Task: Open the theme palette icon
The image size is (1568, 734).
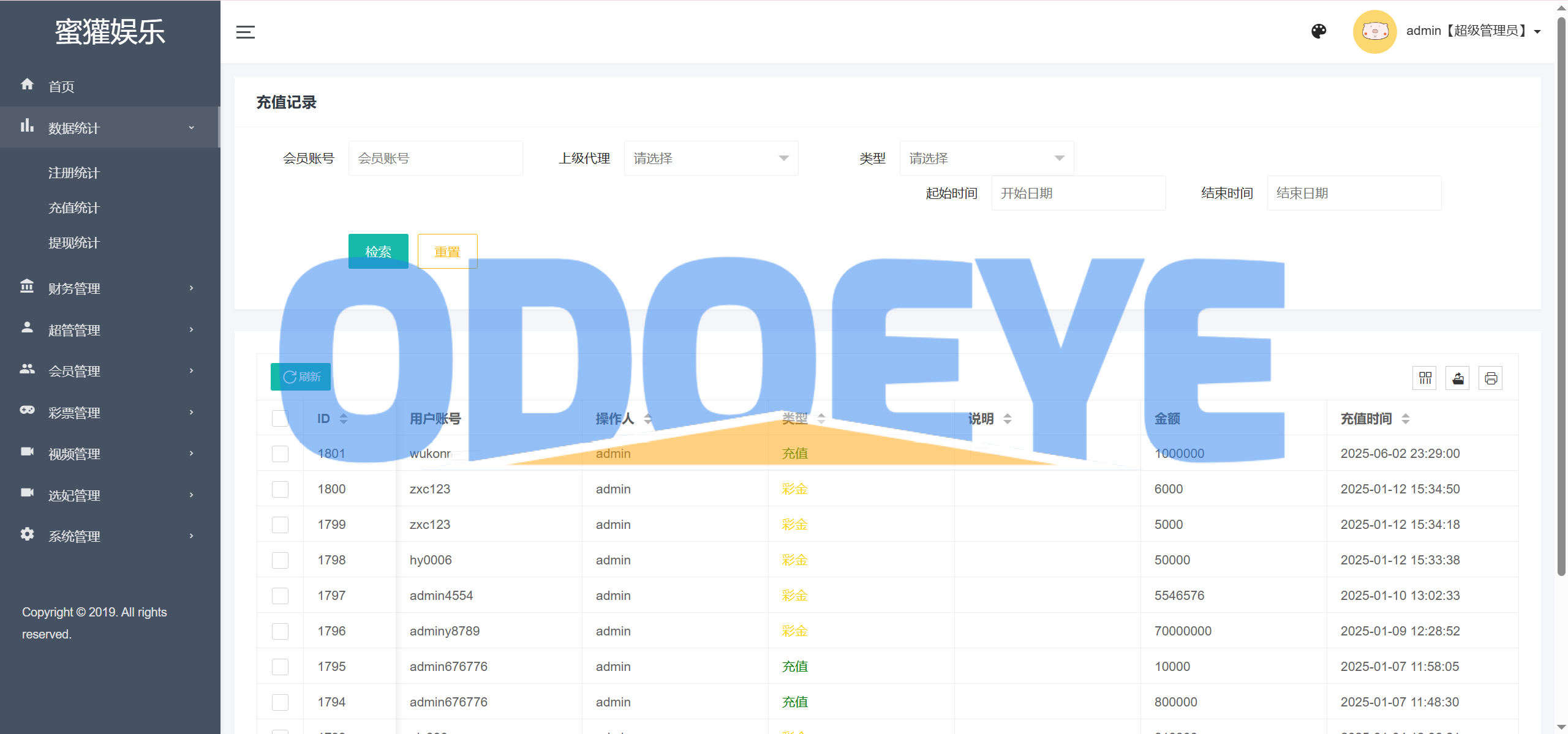Action: coord(1319,31)
